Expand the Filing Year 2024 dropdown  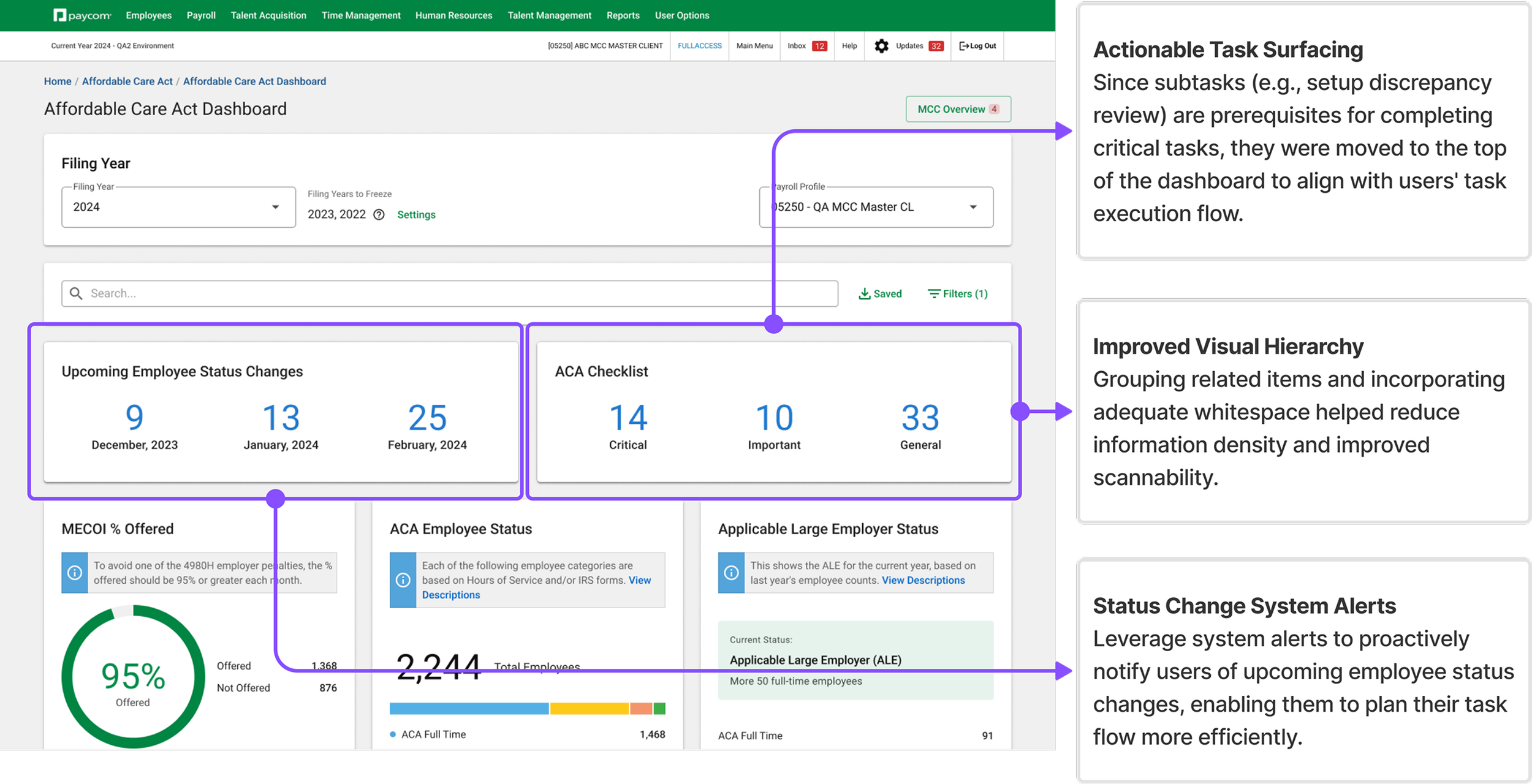[275, 207]
